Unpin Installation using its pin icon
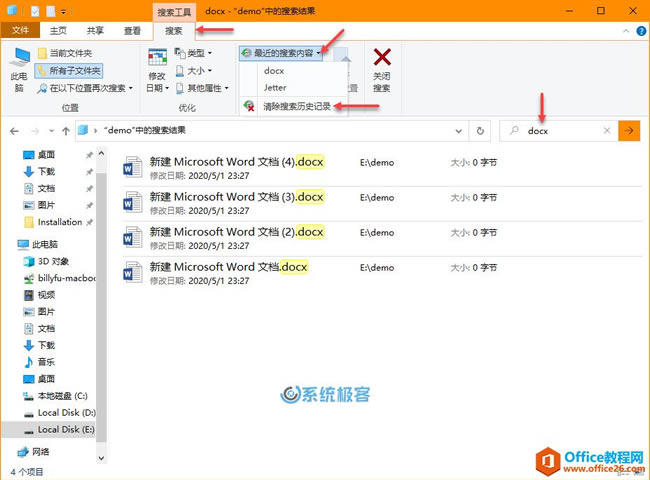The width and height of the screenshot is (650, 480). pos(89,222)
